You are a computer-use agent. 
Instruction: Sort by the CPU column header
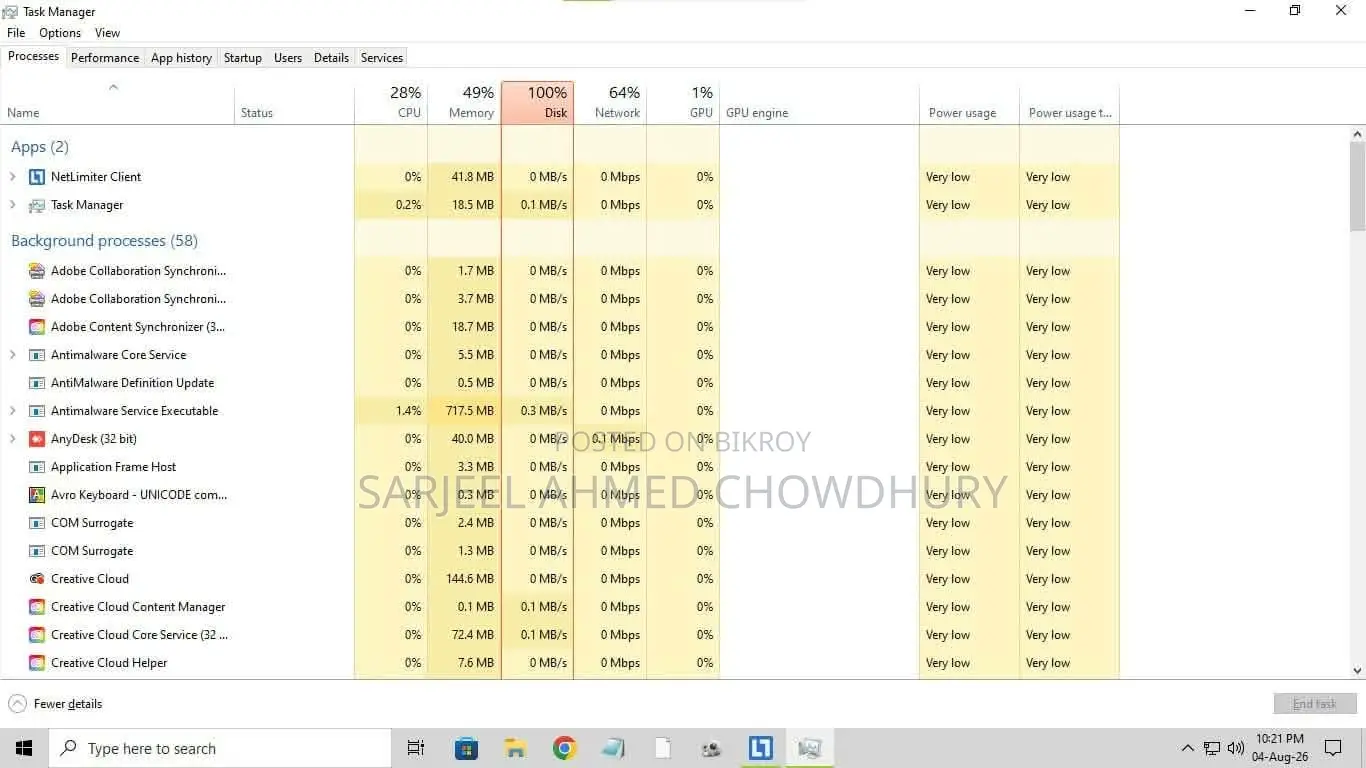(391, 103)
